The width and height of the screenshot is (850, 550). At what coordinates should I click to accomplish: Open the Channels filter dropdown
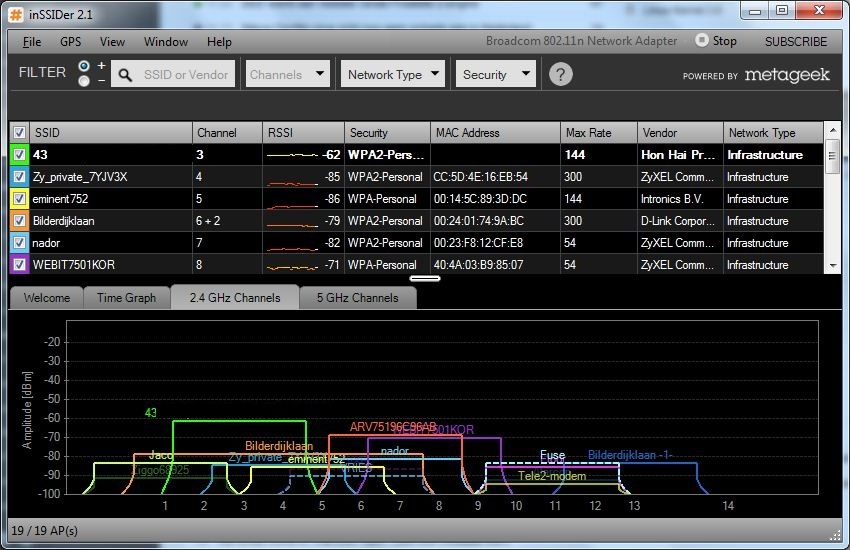[287, 75]
